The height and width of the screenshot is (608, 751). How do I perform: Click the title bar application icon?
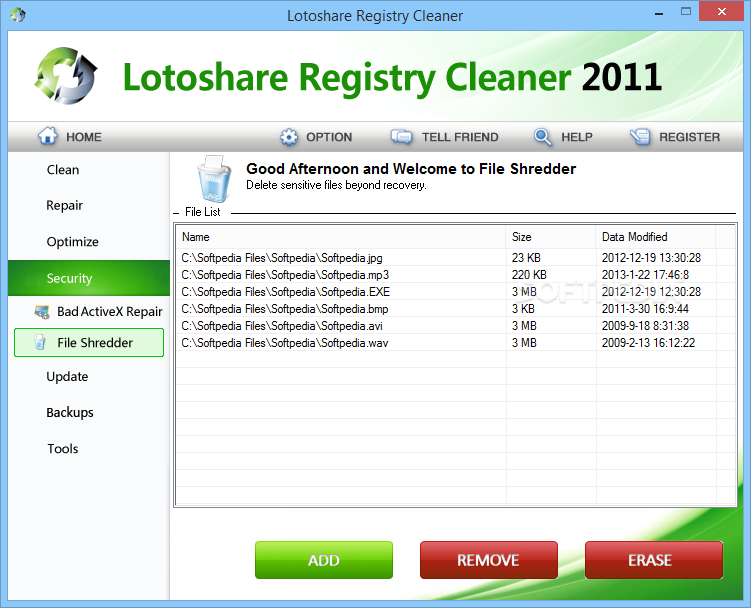[18, 15]
